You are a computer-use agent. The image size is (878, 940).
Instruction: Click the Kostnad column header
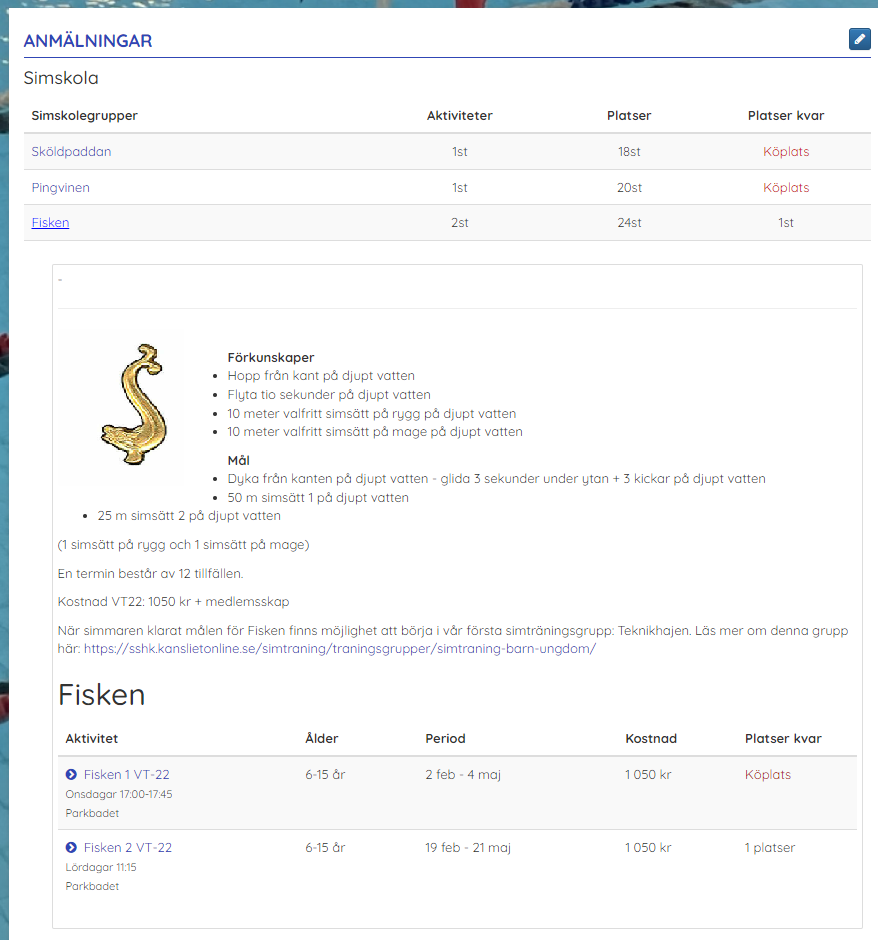click(651, 739)
